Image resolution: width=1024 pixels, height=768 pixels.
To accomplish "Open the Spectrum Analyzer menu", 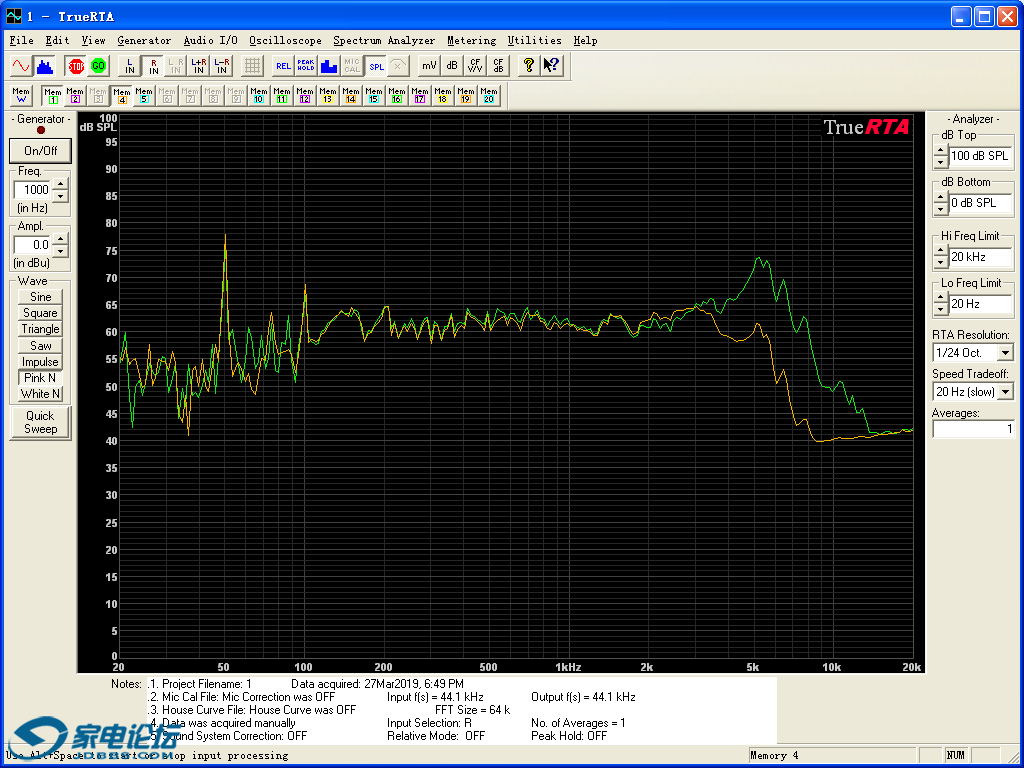I will pos(384,40).
